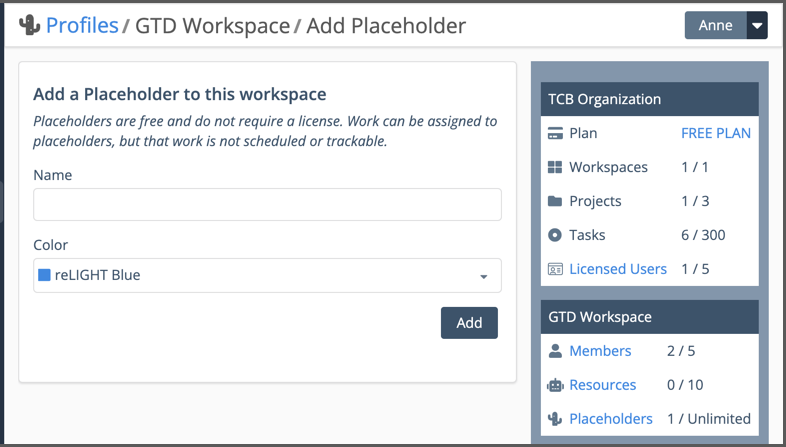Screen dimensions: 786x447
Task: Click the Plan credit card icon
Action: point(555,133)
